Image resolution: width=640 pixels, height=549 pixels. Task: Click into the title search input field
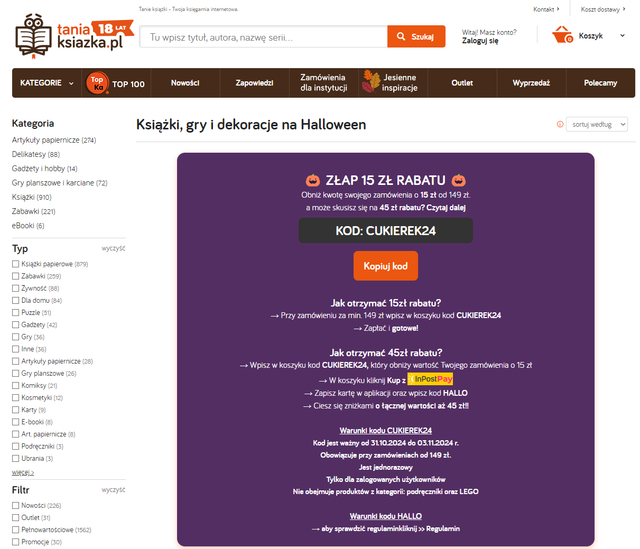262,37
